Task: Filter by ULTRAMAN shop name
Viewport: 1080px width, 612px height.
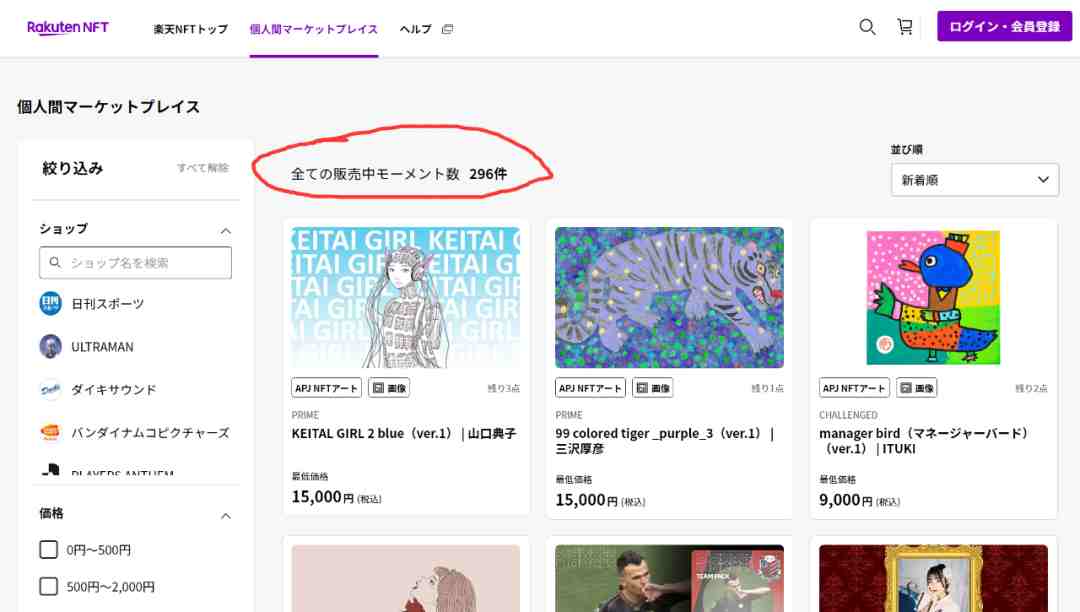Action: [103, 347]
